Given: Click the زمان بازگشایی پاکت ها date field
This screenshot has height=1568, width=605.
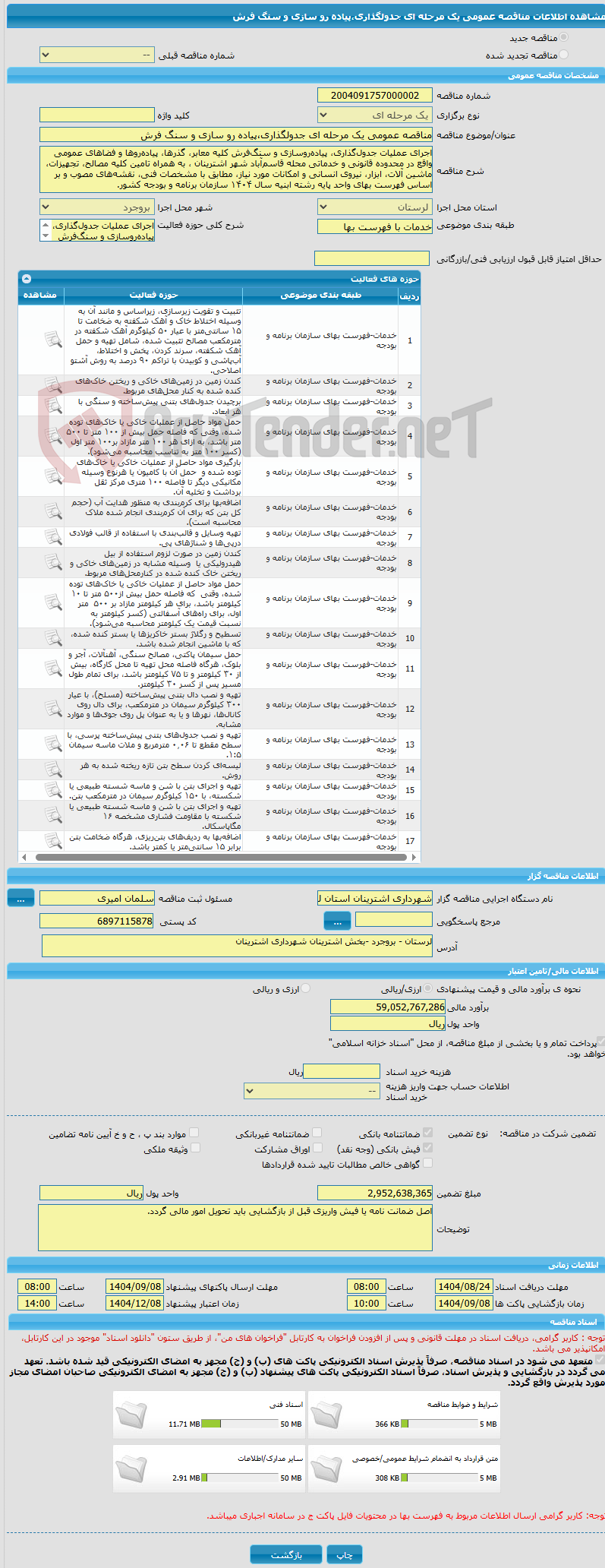Looking at the screenshot, I should tap(464, 1303).
